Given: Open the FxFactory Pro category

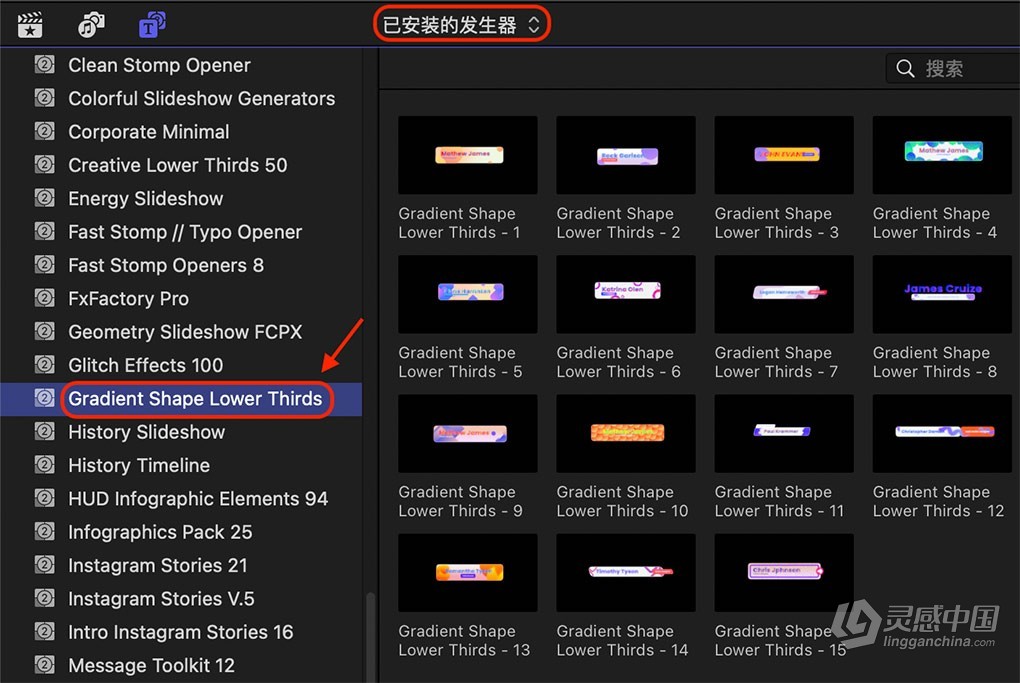Looking at the screenshot, I should coord(129,298).
